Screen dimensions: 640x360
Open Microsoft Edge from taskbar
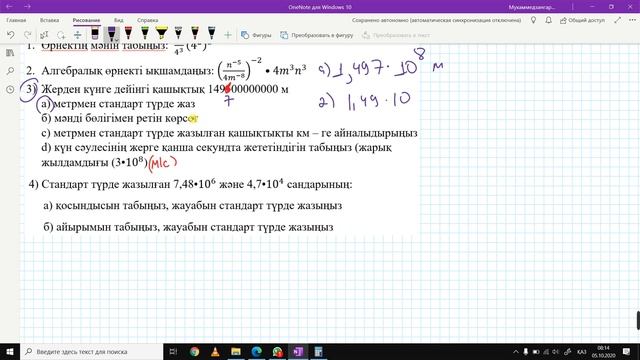point(257,351)
